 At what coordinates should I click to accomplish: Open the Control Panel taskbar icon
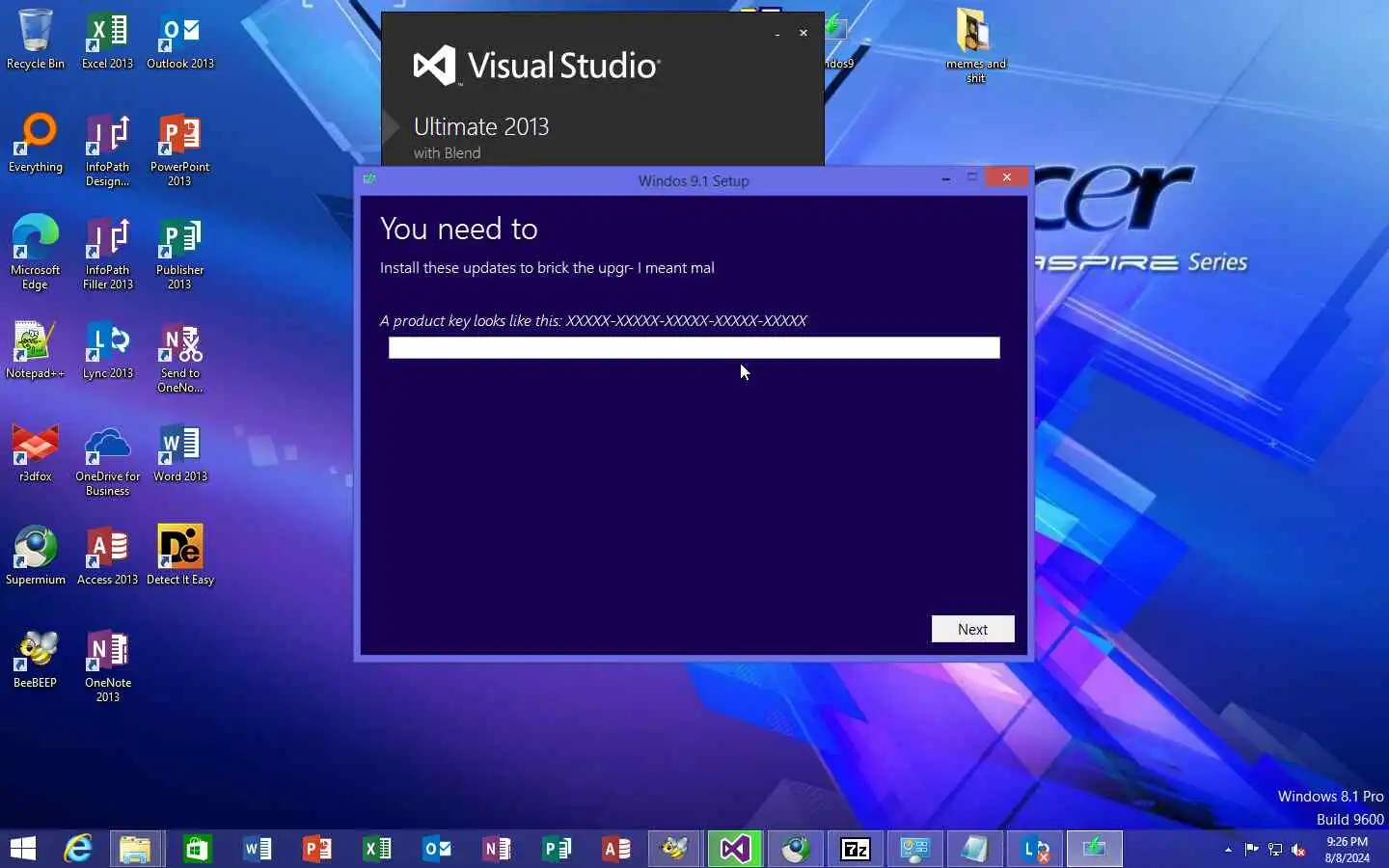coord(914,849)
